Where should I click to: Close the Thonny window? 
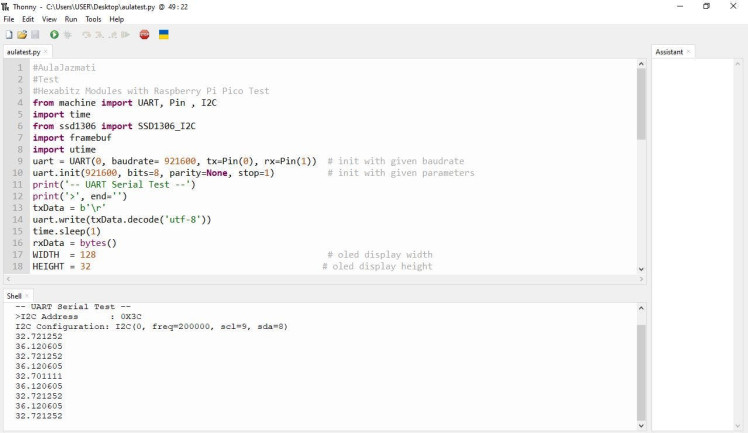(733, 7)
